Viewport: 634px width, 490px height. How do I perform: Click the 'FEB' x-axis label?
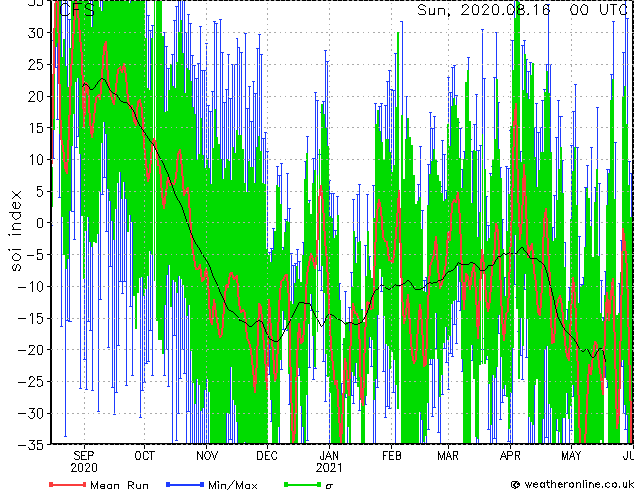pyautogui.click(x=391, y=456)
